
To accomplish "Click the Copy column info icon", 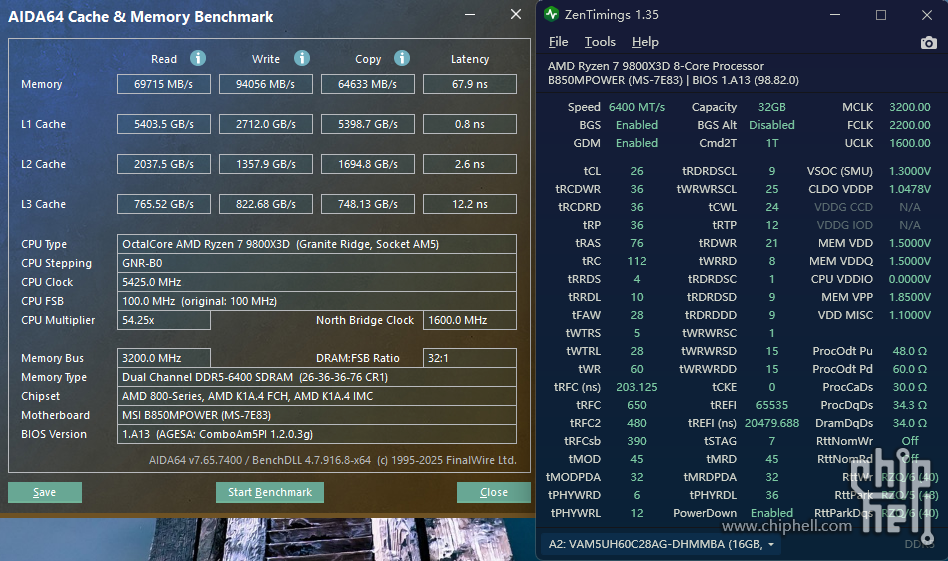I will [x=402, y=59].
